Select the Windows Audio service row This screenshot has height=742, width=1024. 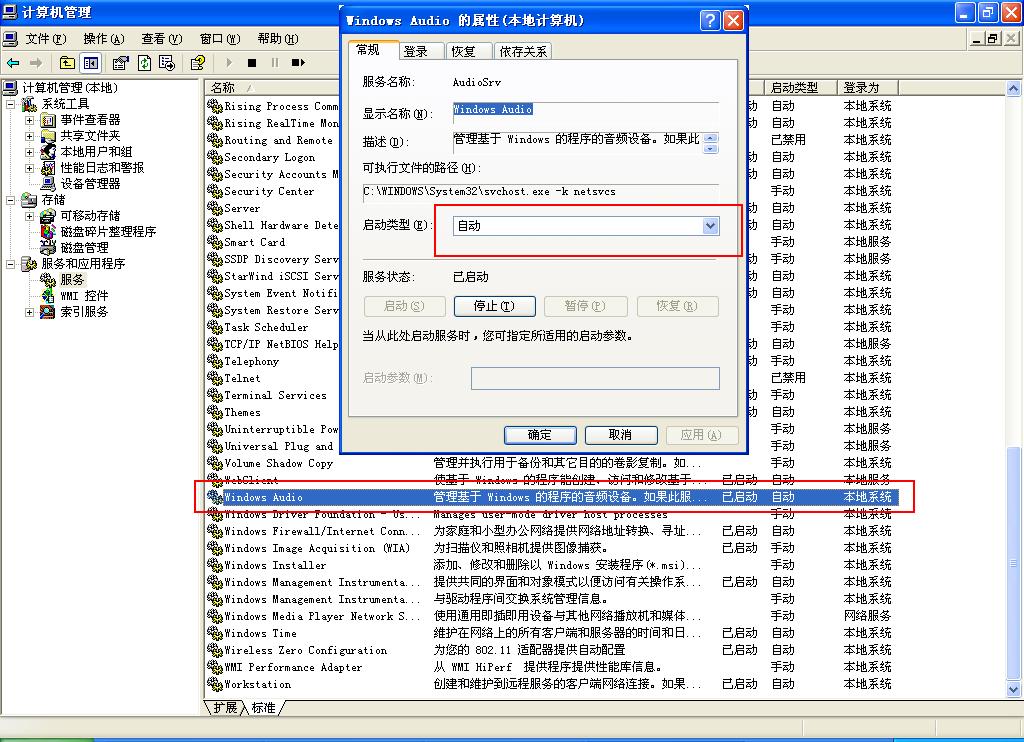(x=553, y=497)
